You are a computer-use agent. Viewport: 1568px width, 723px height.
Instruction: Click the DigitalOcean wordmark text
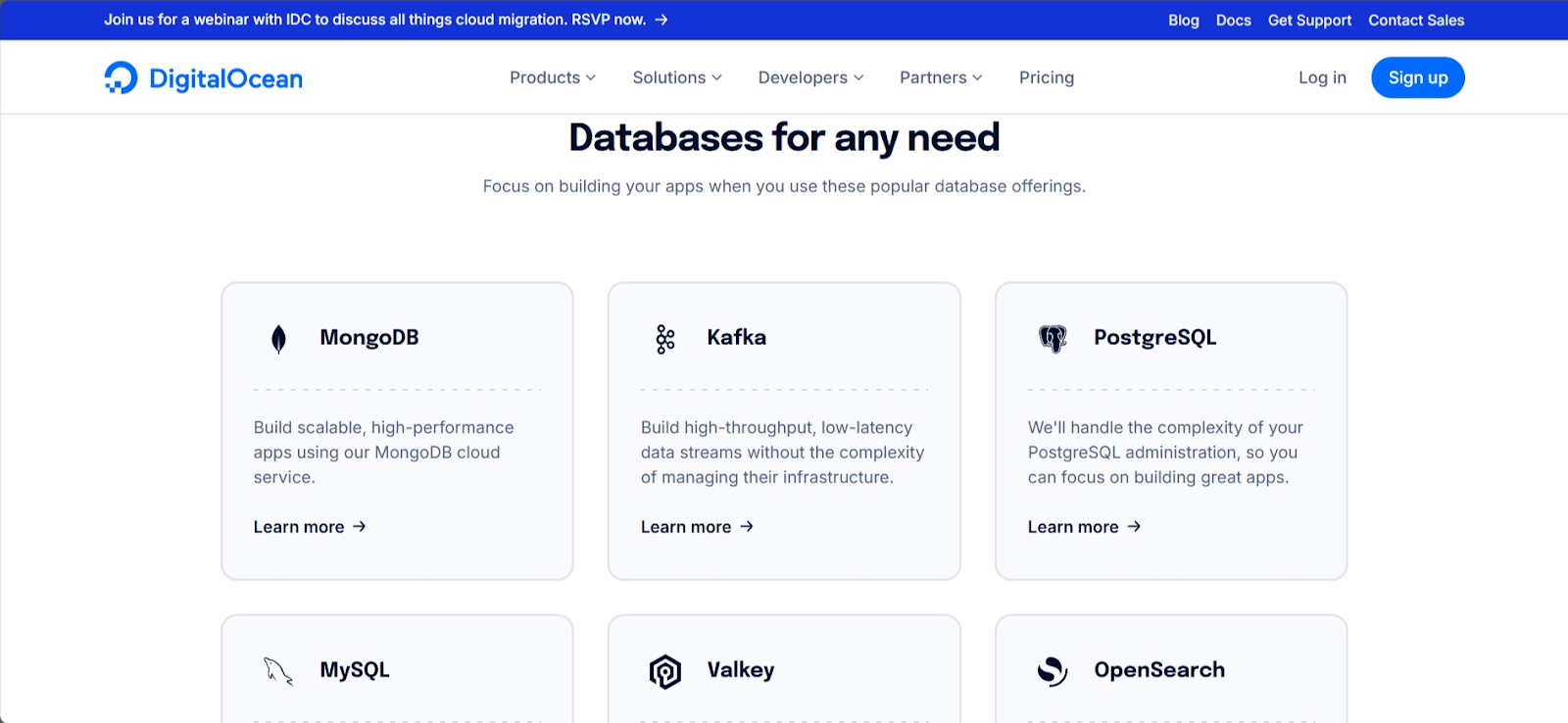coord(225,78)
